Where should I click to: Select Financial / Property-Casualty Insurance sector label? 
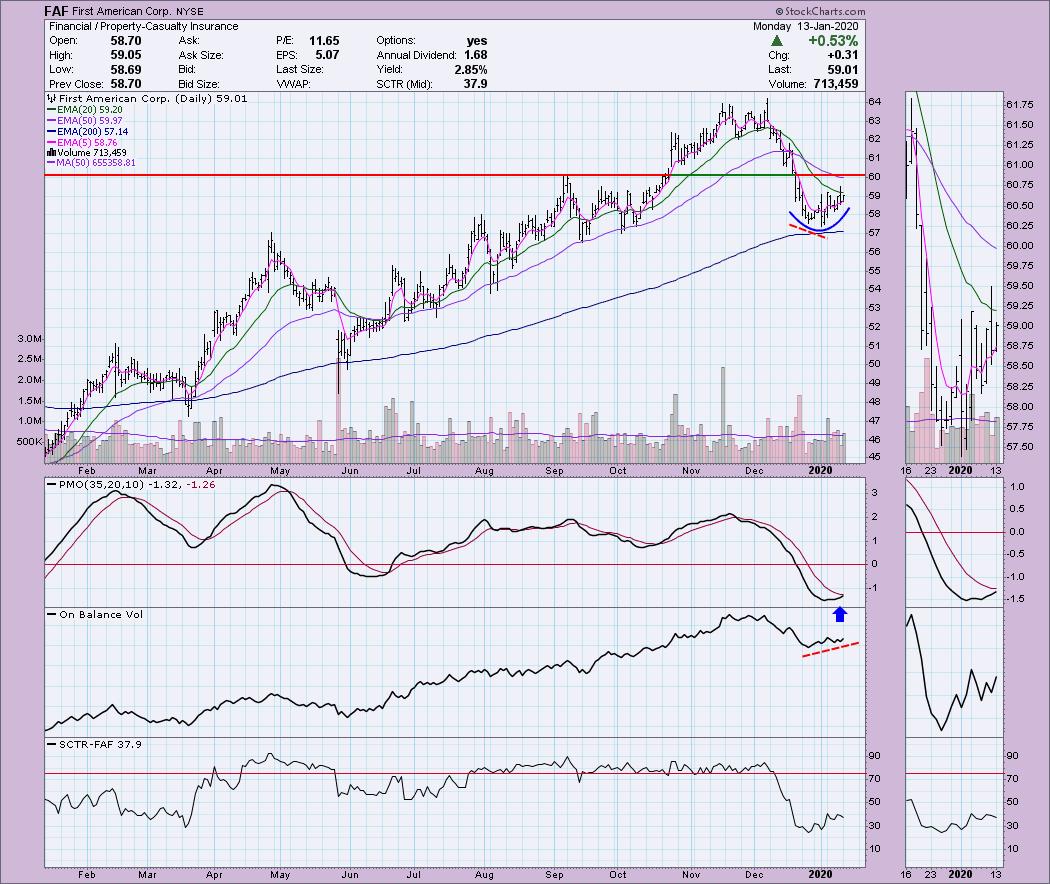click(144, 26)
